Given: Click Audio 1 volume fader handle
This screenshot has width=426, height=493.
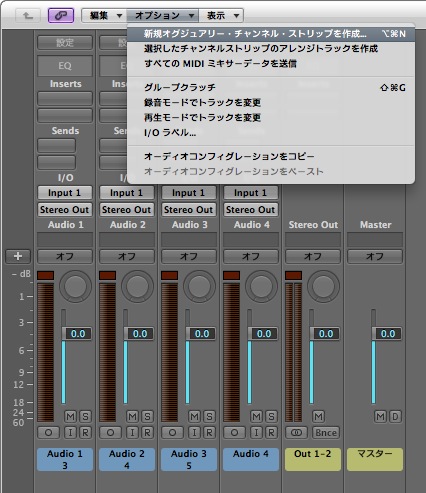Looking at the screenshot, I should (x=77, y=334).
